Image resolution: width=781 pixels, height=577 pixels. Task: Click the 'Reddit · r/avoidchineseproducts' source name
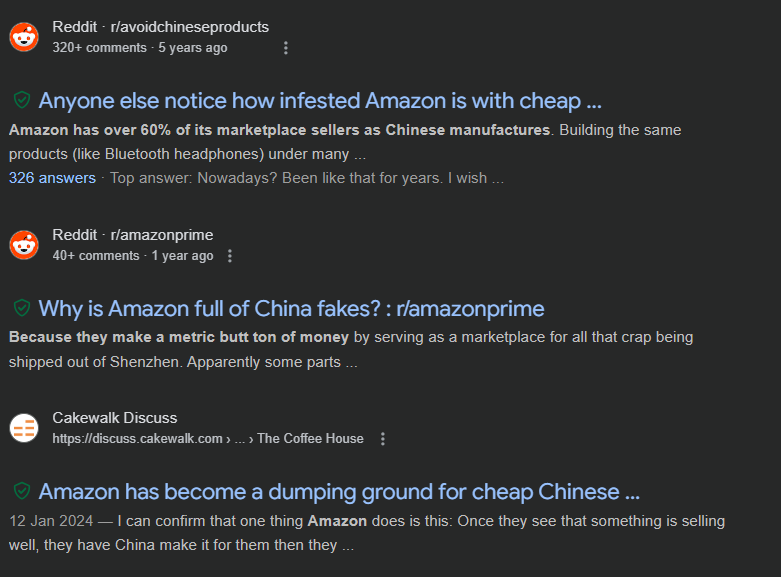click(x=160, y=27)
